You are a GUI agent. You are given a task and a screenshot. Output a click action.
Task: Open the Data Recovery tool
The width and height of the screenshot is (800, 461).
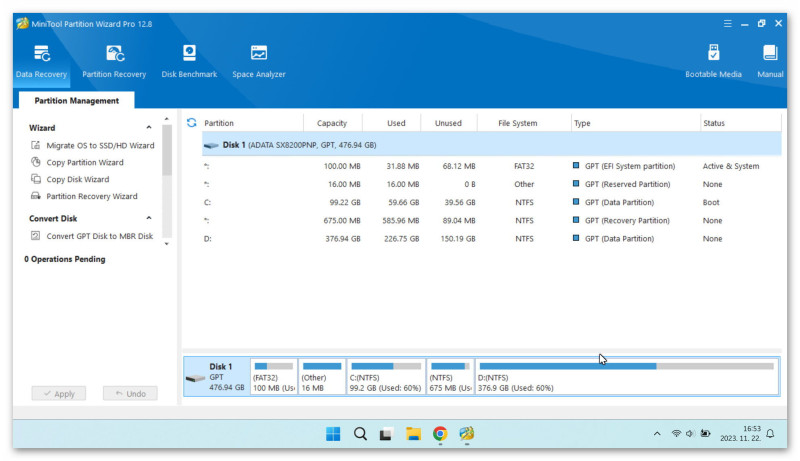pyautogui.click(x=41, y=62)
